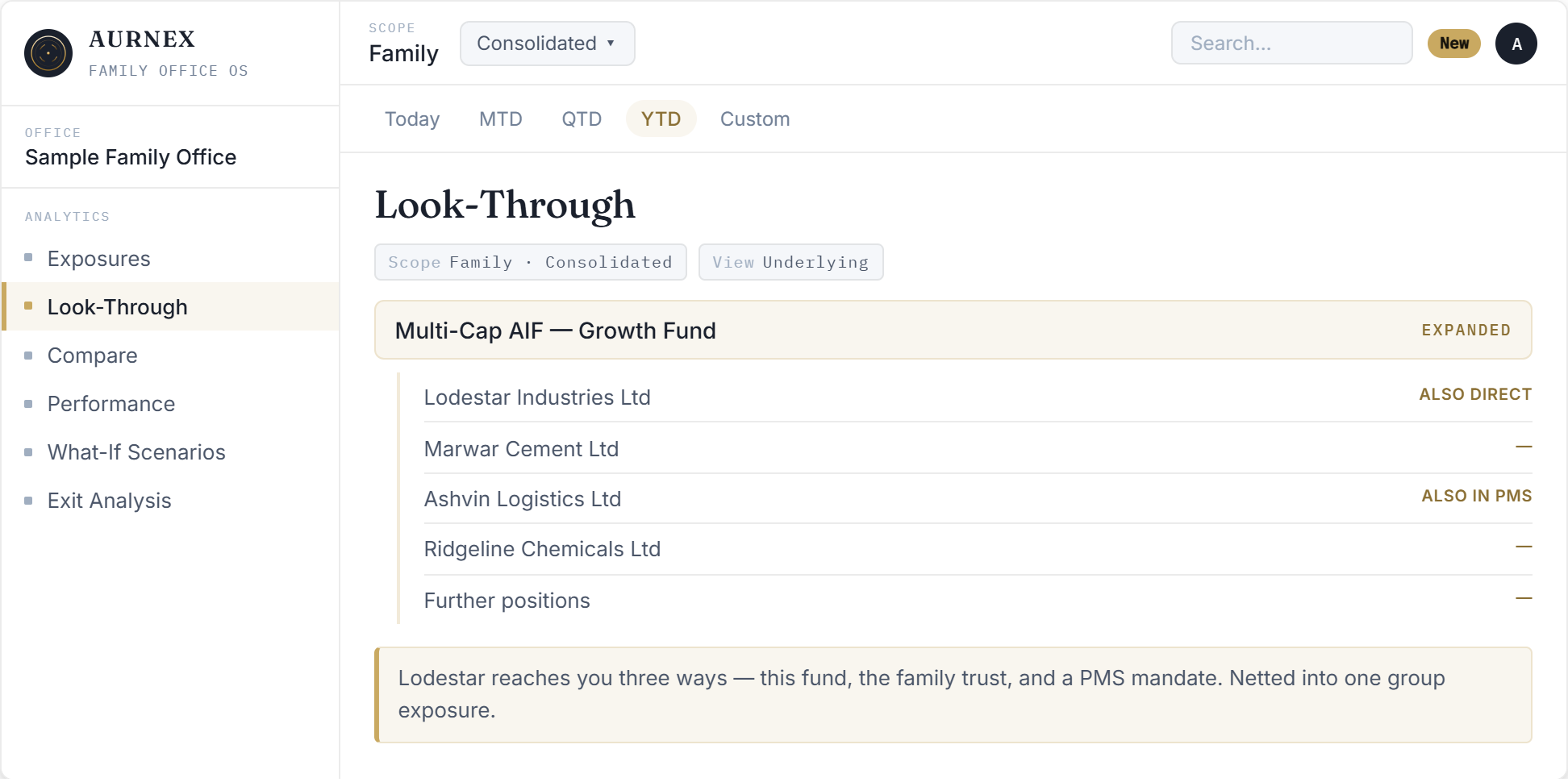Click the ALSO DIRECT tag
This screenshot has width=1568, height=782.
(x=1474, y=394)
